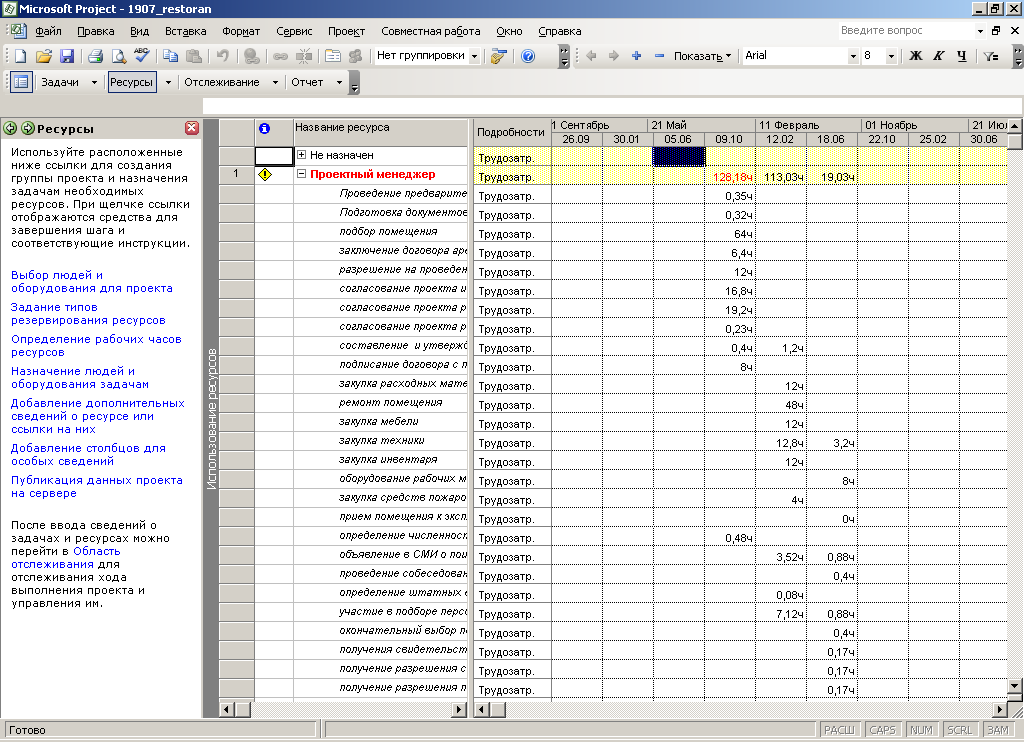Screen dimensions: 1024x742
Task: Open the Arial font name dropdown
Action: tap(853, 56)
